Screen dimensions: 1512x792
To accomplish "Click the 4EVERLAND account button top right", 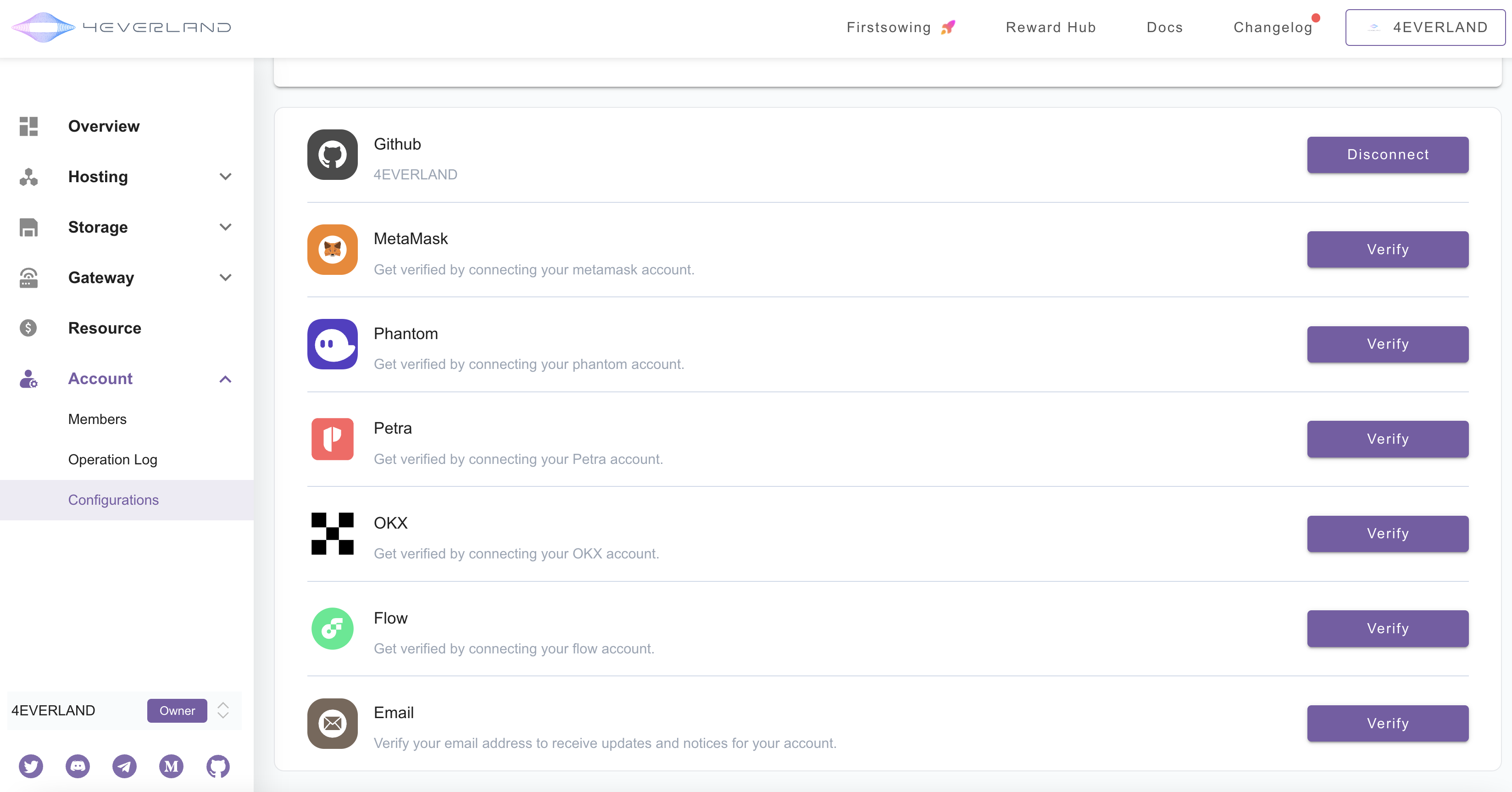I will [x=1425, y=28].
